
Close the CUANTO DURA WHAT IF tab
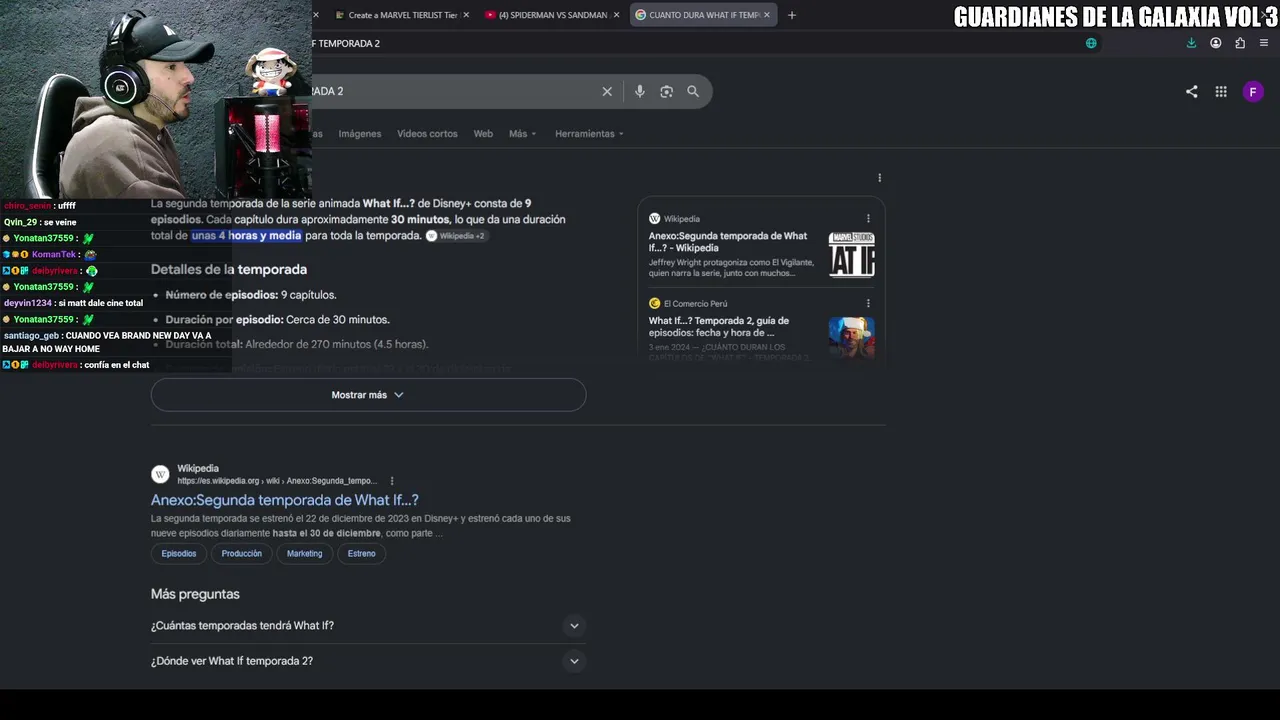coord(767,15)
